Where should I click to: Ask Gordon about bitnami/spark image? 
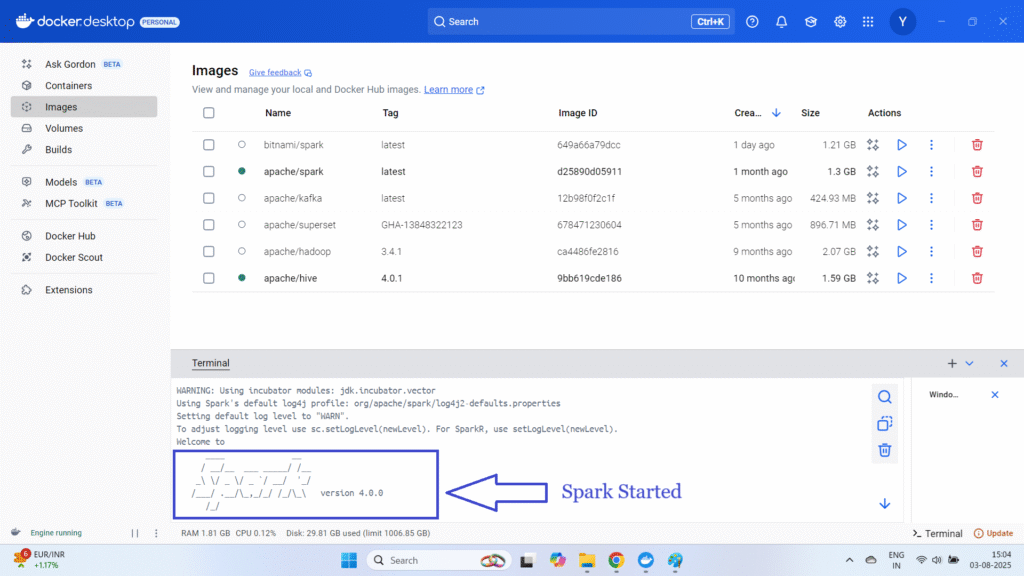pos(872,145)
